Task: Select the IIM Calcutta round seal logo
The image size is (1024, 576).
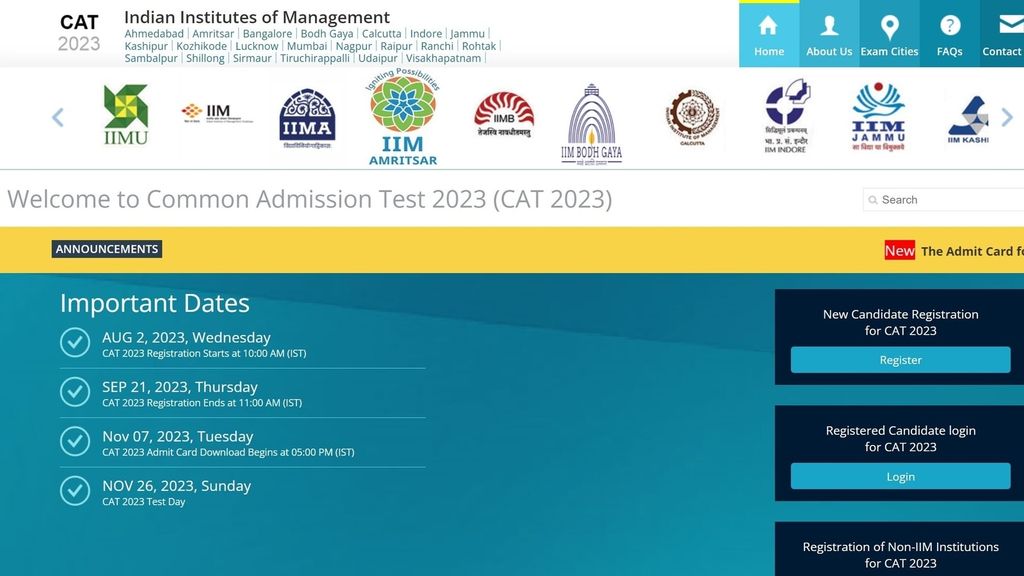Action: (x=692, y=118)
